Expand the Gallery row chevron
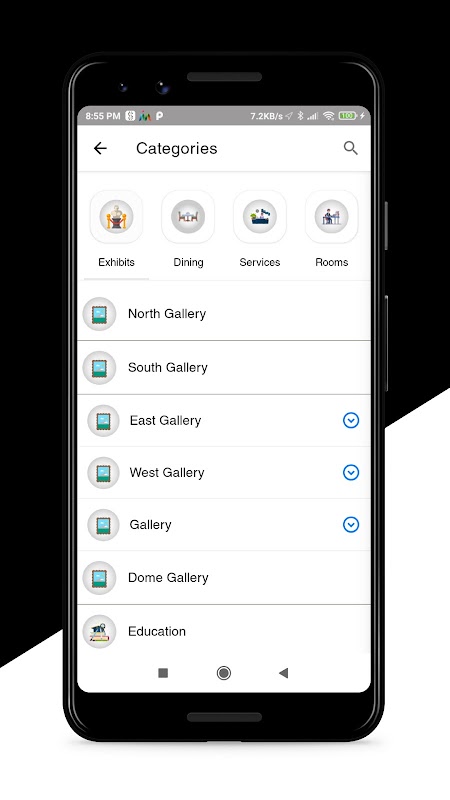This screenshot has width=450, height=800. tap(351, 524)
